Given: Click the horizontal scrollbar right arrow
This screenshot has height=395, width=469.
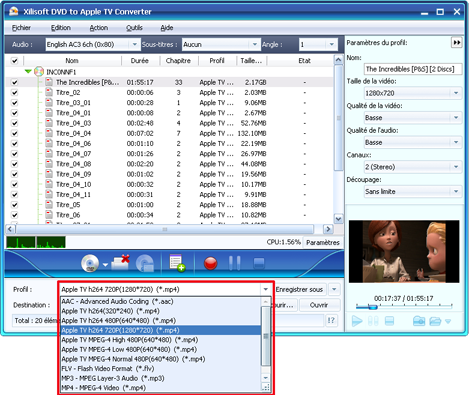Looking at the screenshot, I should [x=328, y=229].
